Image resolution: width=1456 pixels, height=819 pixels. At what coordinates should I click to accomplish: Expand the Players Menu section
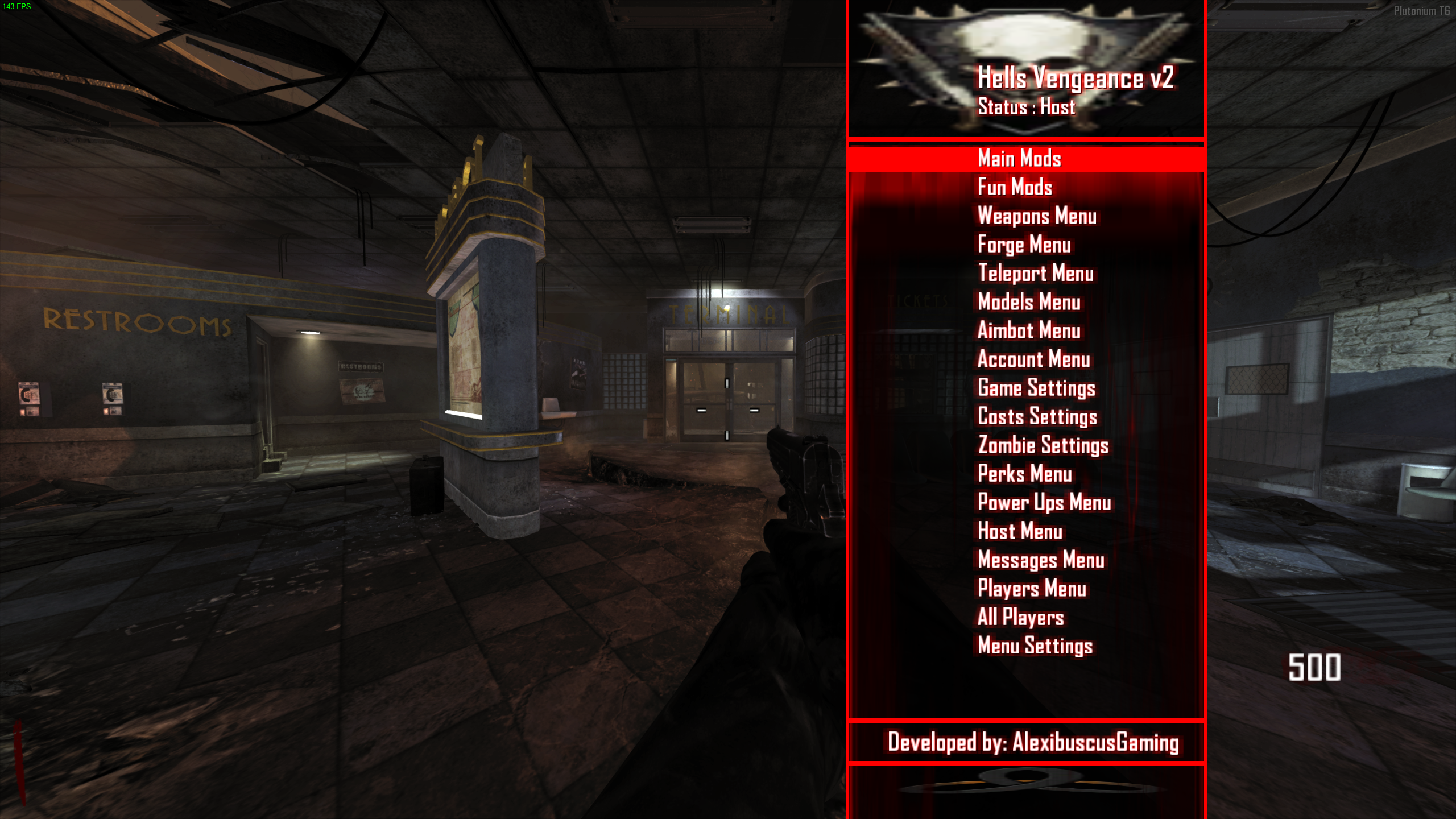1032,588
